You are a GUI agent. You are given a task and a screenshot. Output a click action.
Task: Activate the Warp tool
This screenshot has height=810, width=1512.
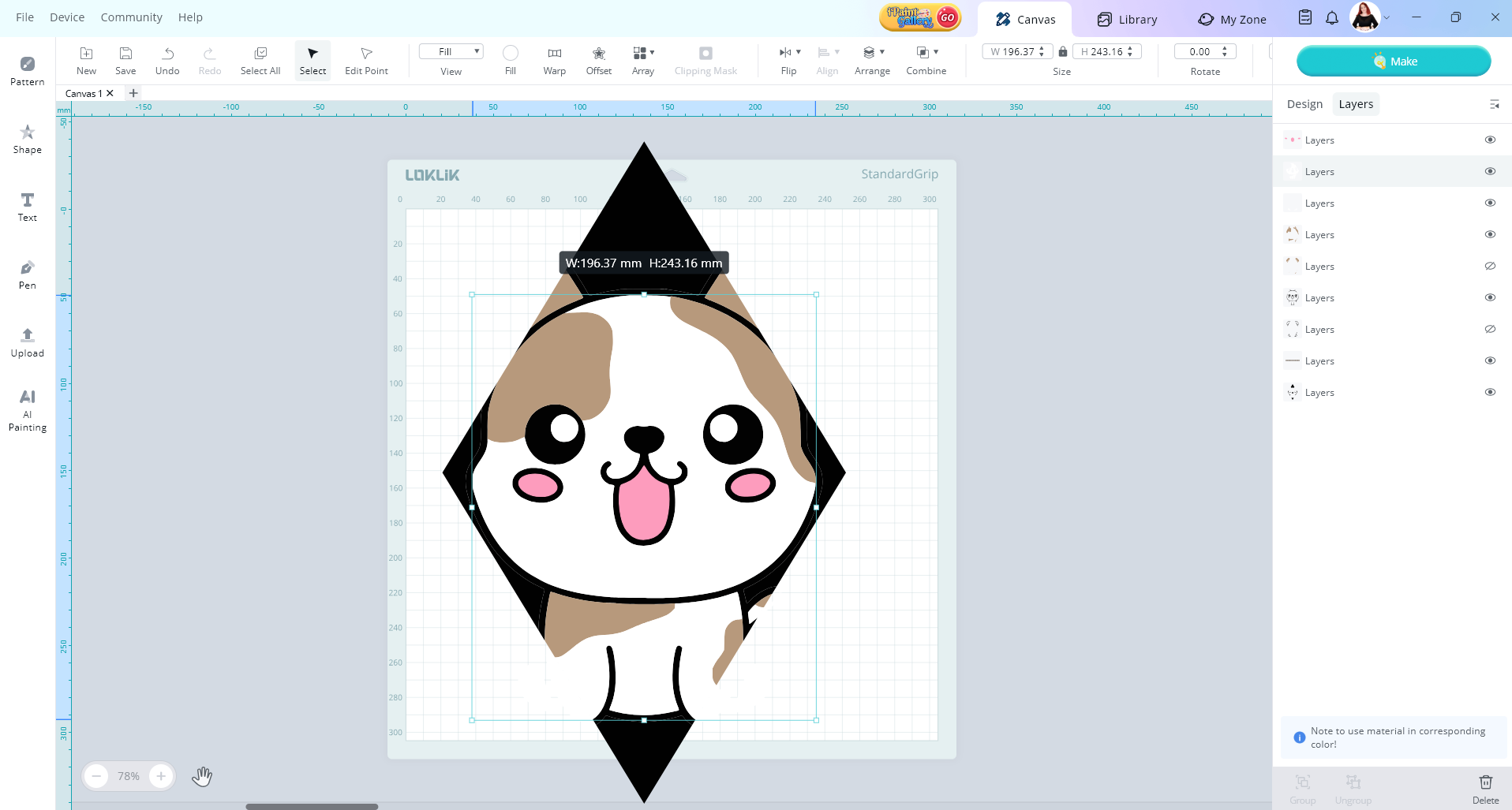(x=554, y=60)
